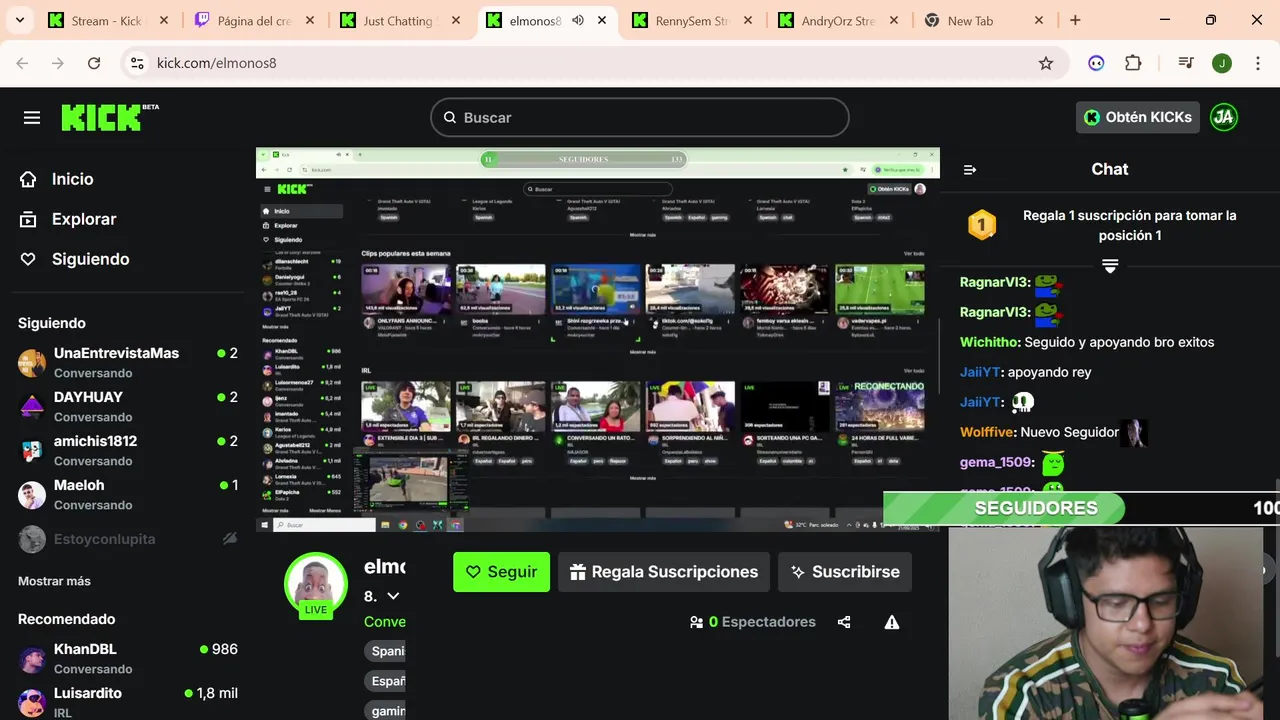This screenshot has width=1280, height=720.
Task: Click first RagnarVI3 username in chat
Action: tap(993, 282)
